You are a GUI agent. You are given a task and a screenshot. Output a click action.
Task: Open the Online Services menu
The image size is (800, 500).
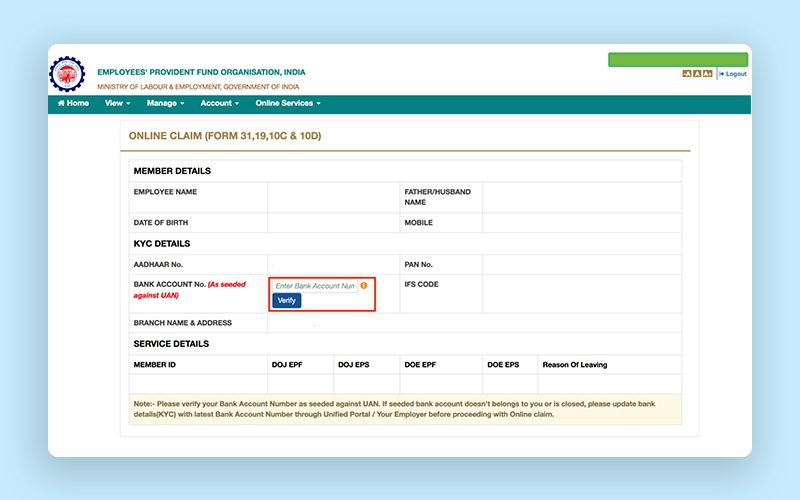pos(287,103)
